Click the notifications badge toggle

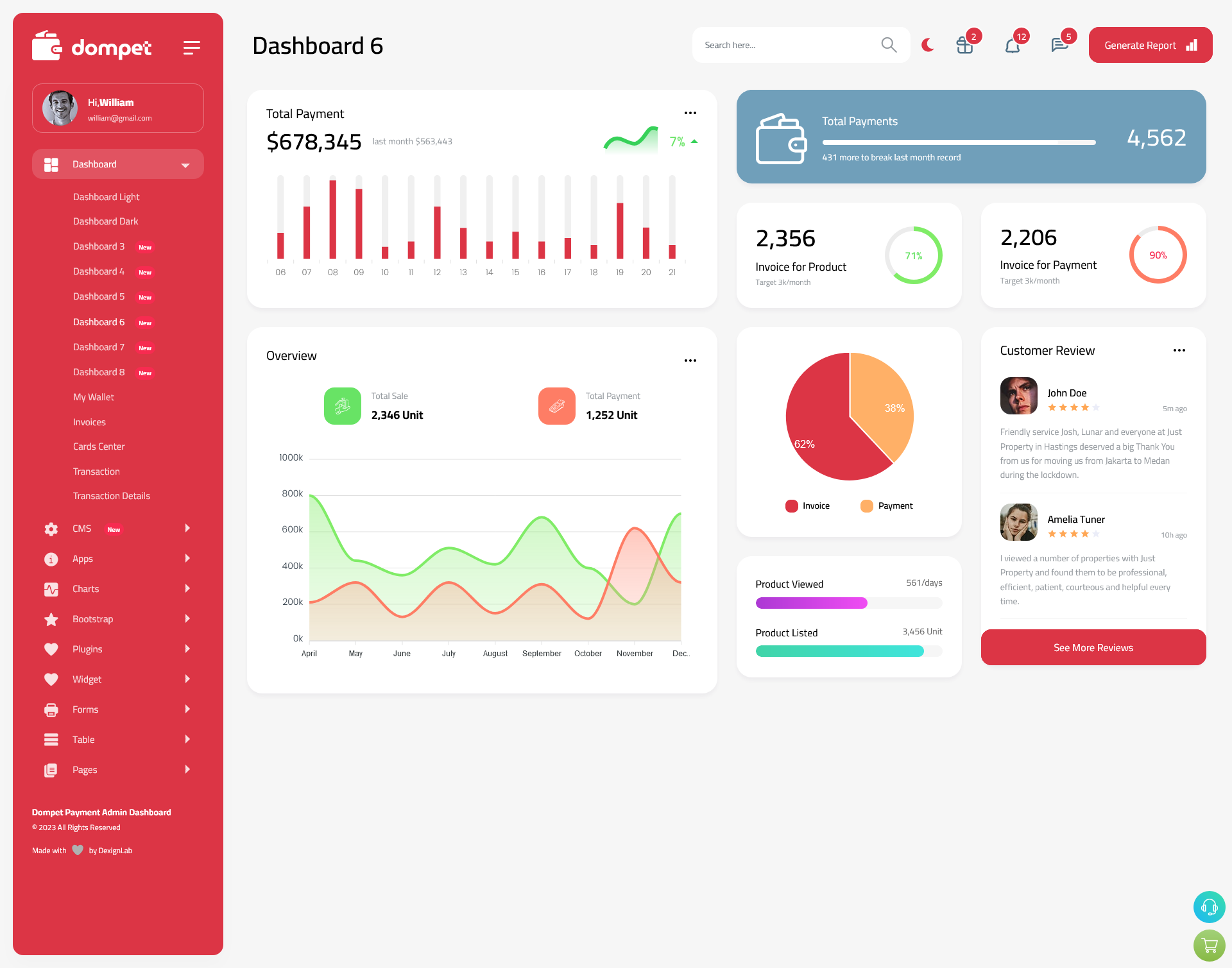click(x=1012, y=44)
